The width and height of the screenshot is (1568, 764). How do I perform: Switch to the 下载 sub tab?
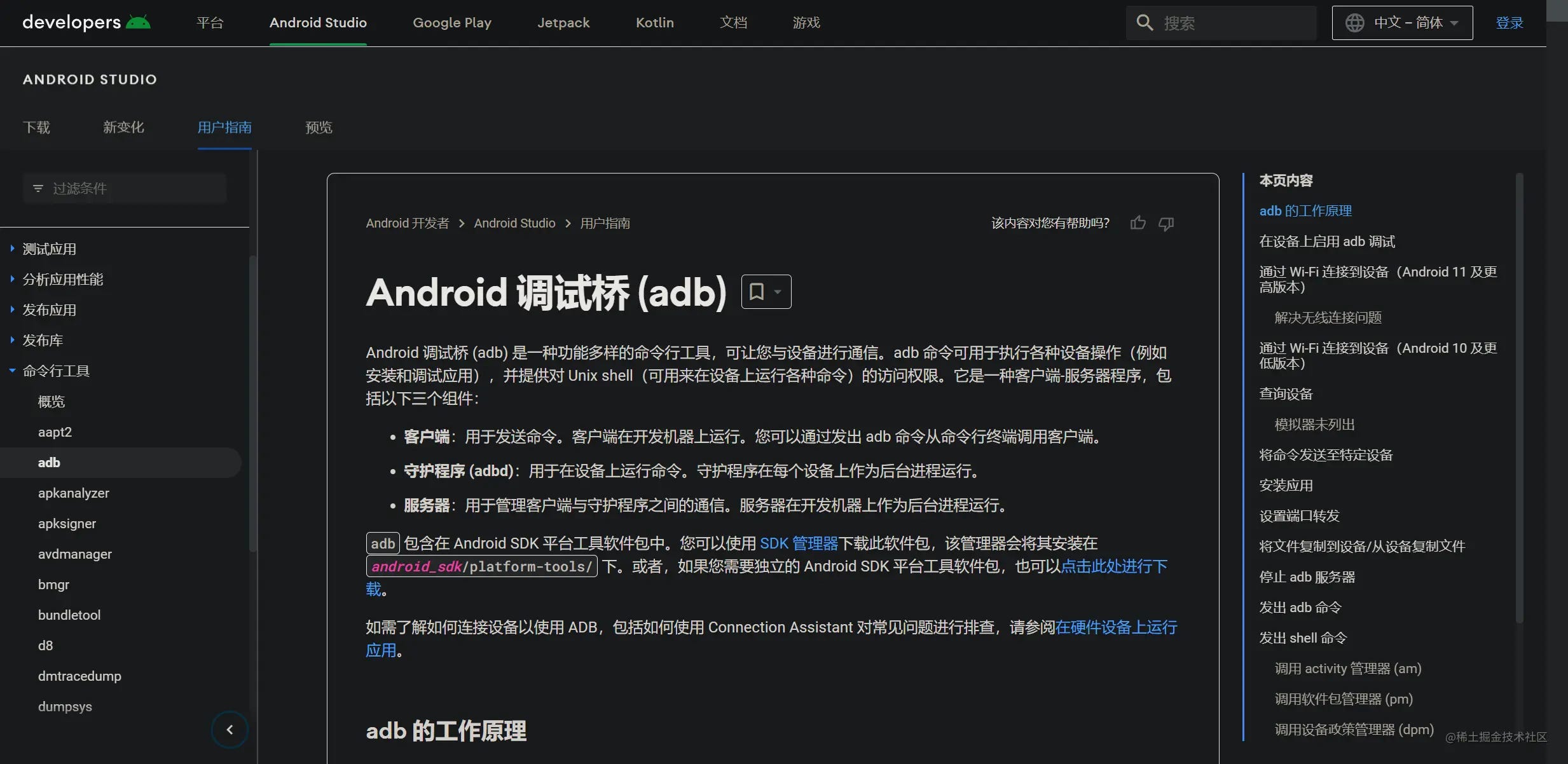point(36,127)
